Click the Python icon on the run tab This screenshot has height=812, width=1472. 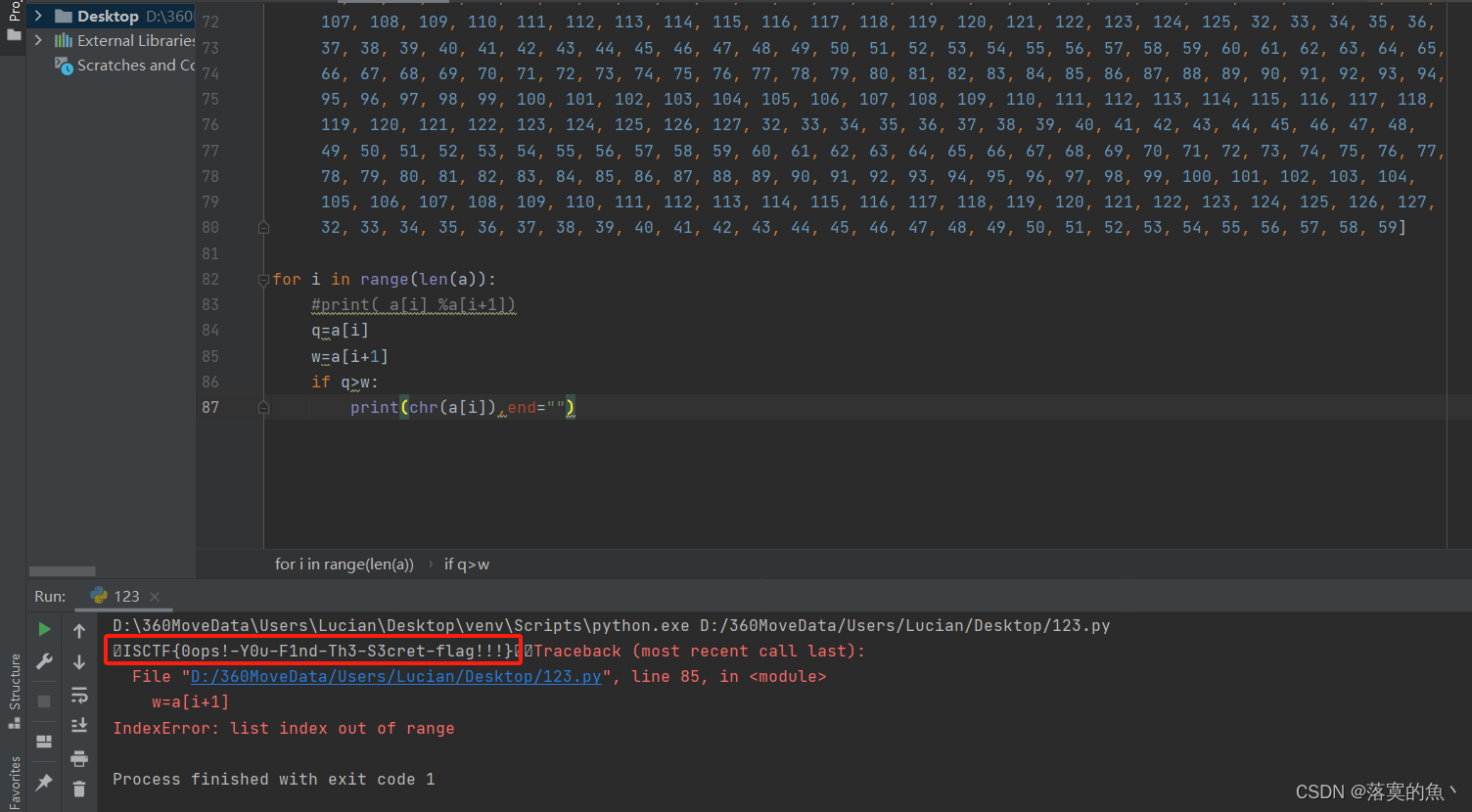pos(99,595)
